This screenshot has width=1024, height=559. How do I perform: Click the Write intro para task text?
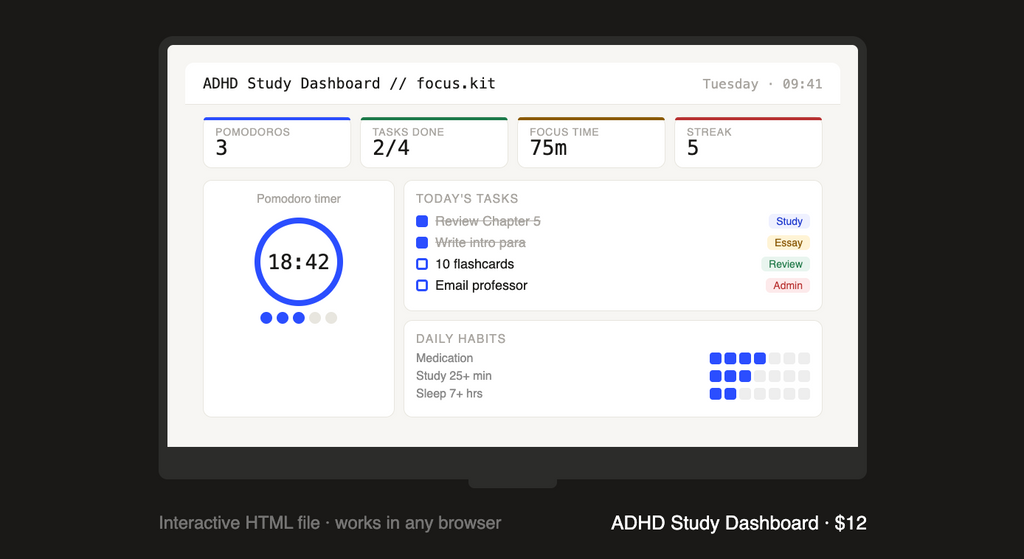480,243
